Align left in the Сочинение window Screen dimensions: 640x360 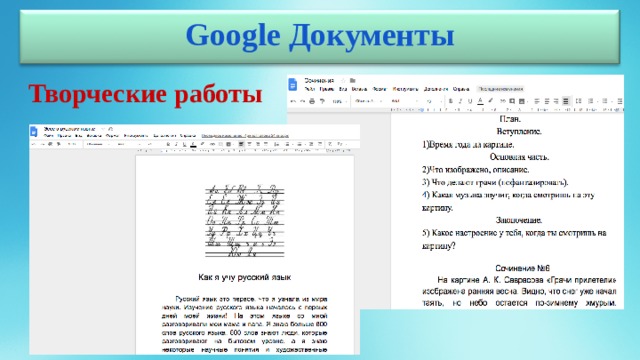point(537,101)
